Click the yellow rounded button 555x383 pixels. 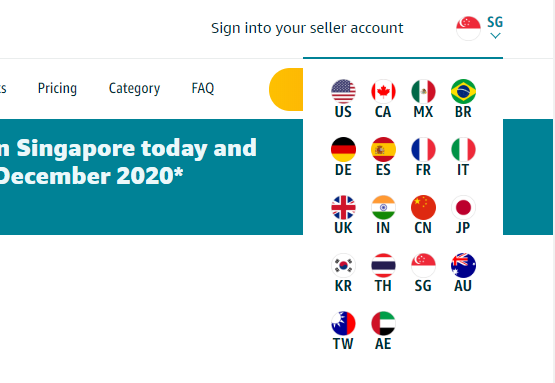pos(286,89)
